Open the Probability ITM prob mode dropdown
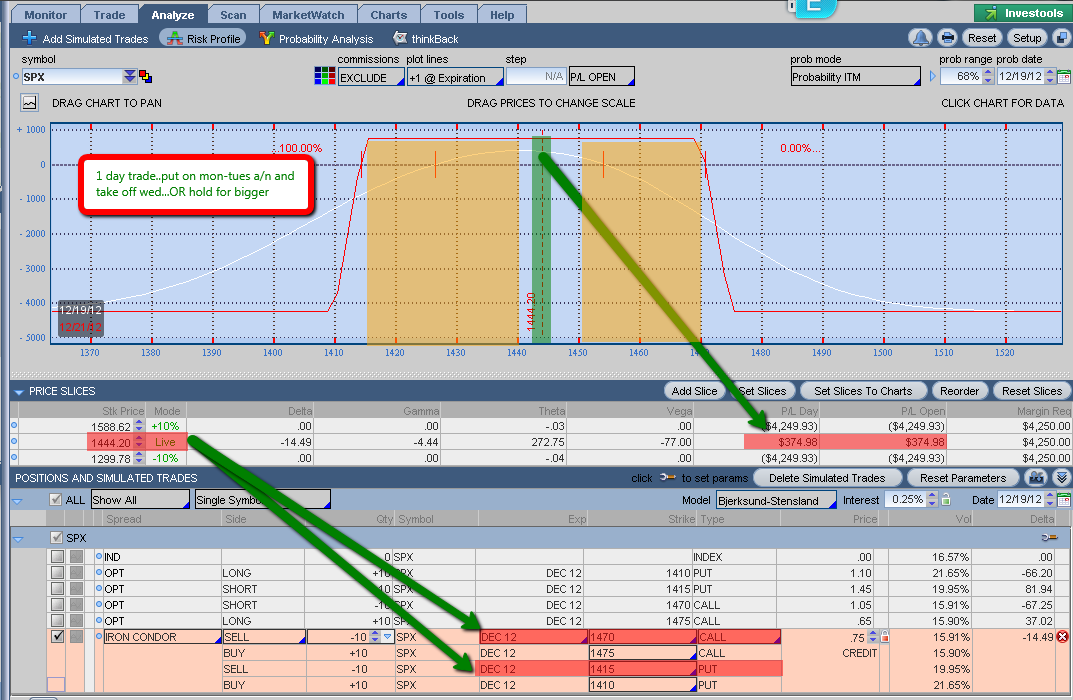 [855, 77]
